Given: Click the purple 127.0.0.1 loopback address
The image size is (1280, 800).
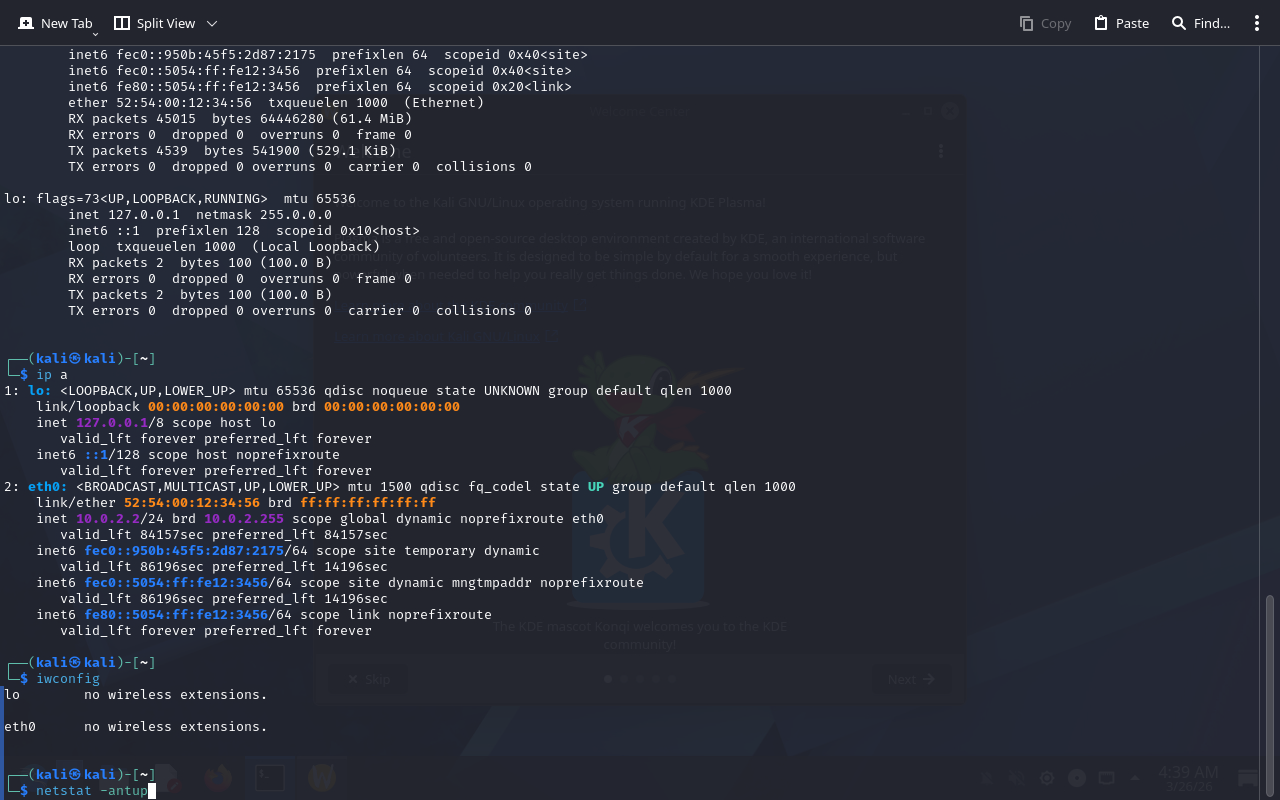Looking at the screenshot, I should (112, 423).
